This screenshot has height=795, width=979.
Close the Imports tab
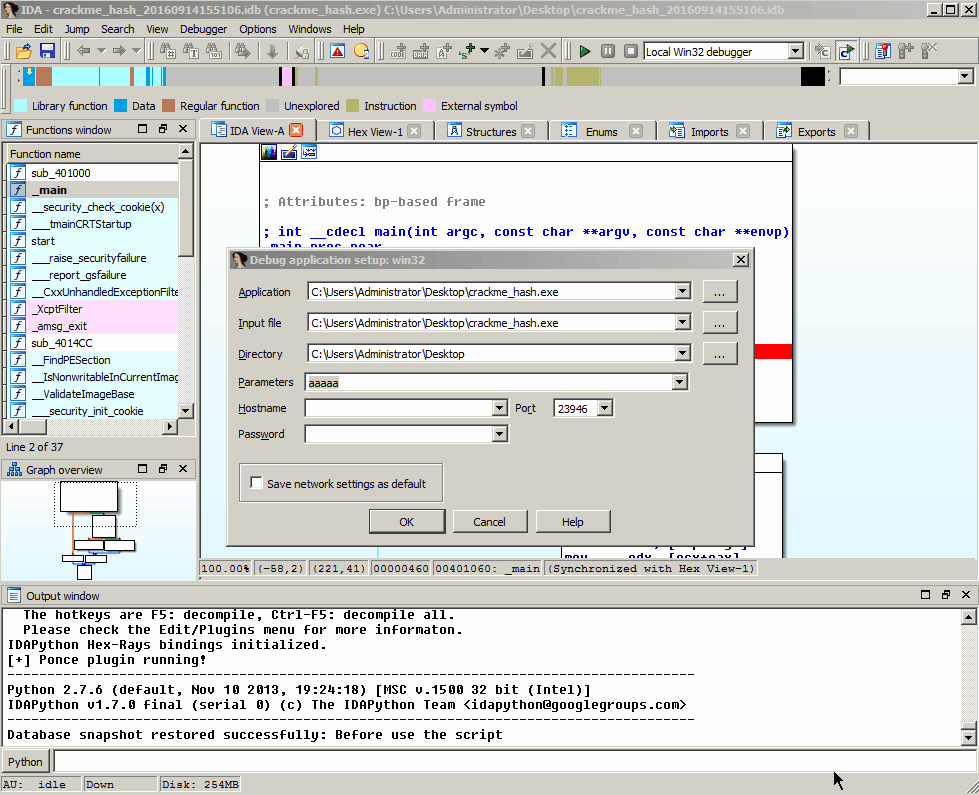click(x=742, y=131)
